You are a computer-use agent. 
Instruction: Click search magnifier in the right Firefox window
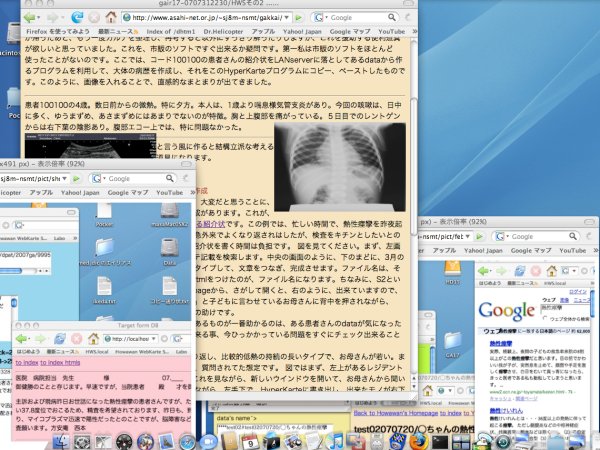572,236
